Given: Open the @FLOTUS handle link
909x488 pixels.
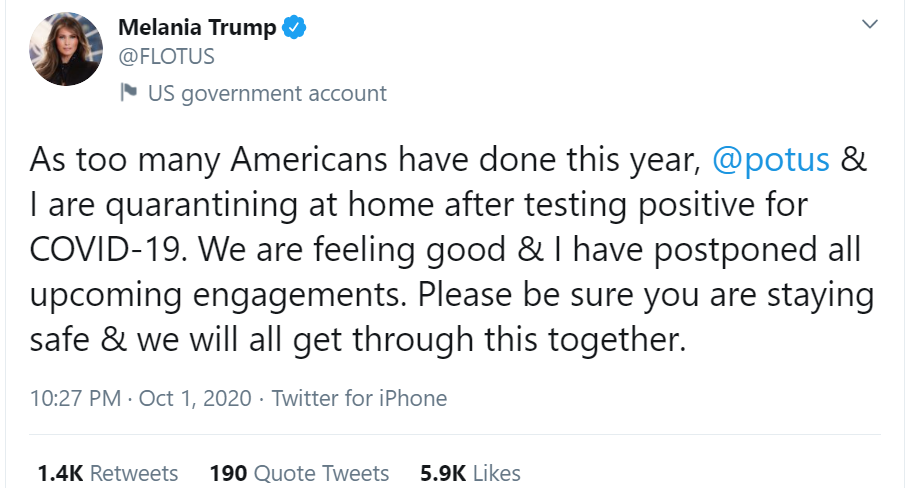Looking at the screenshot, I should point(166,57).
